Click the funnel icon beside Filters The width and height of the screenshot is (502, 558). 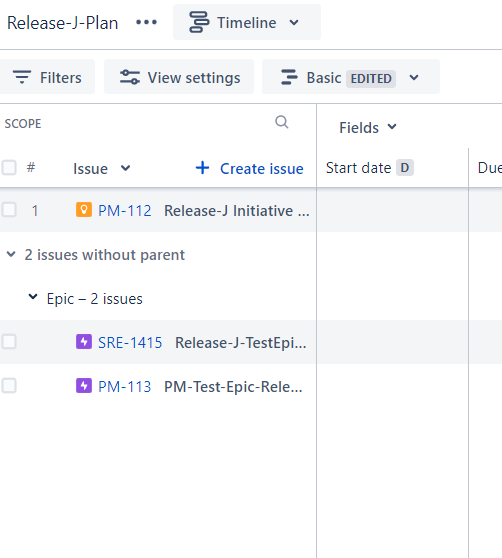tap(22, 77)
